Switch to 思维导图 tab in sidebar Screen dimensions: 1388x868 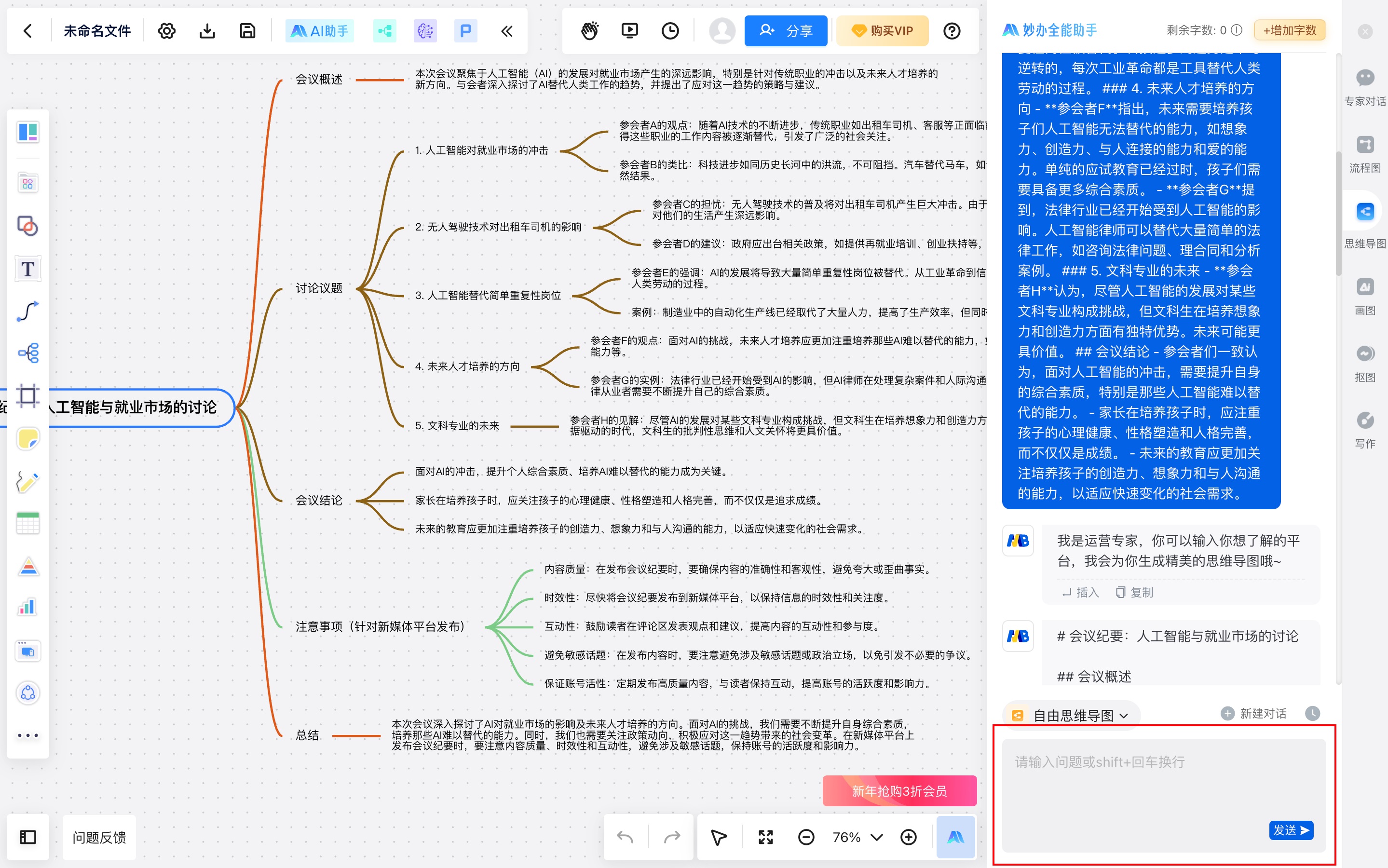(1365, 221)
